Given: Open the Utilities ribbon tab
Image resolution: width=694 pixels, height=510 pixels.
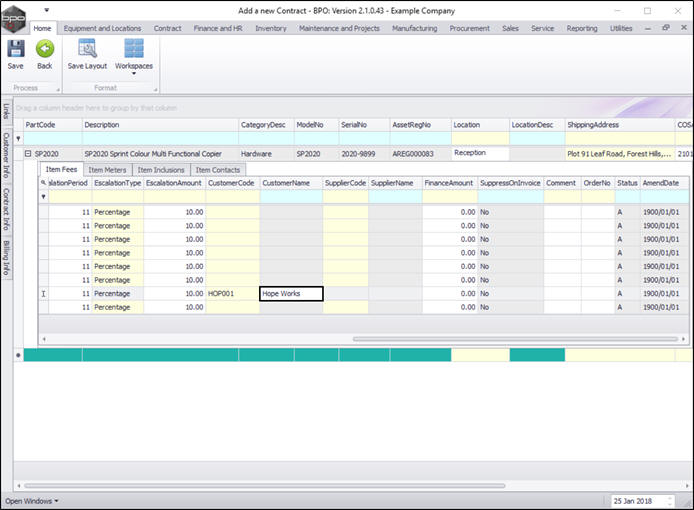Looking at the screenshot, I should (621, 28).
